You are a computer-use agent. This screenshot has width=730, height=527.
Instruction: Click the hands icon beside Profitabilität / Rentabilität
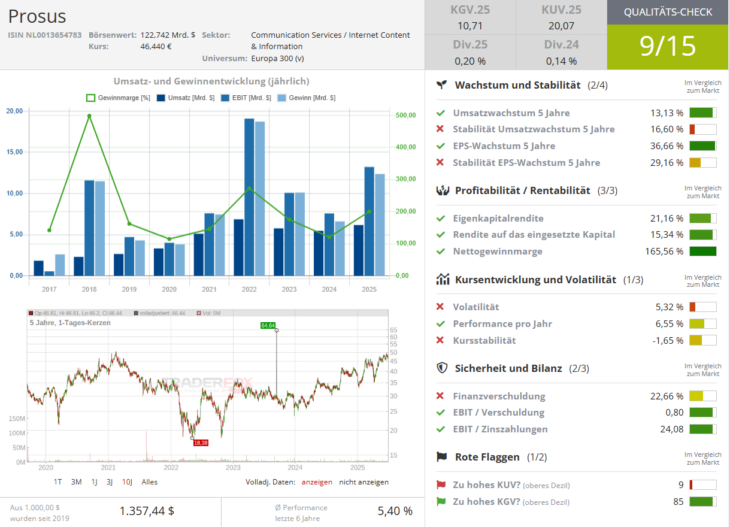click(x=442, y=190)
